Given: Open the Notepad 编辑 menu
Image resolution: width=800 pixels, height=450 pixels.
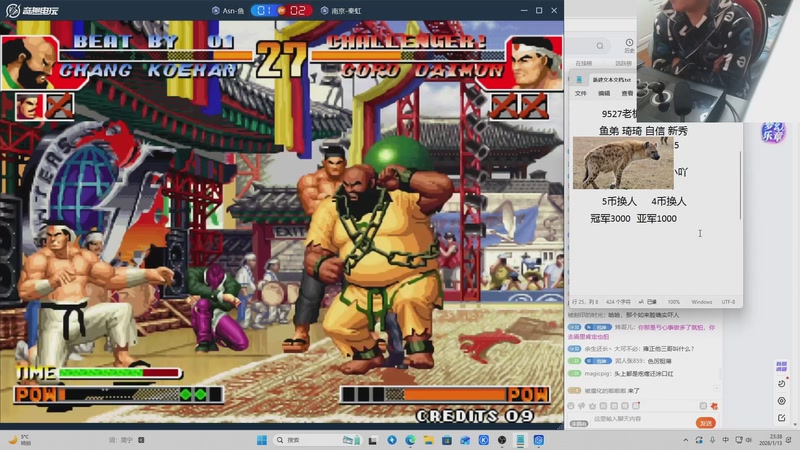Looking at the screenshot, I should [x=604, y=93].
